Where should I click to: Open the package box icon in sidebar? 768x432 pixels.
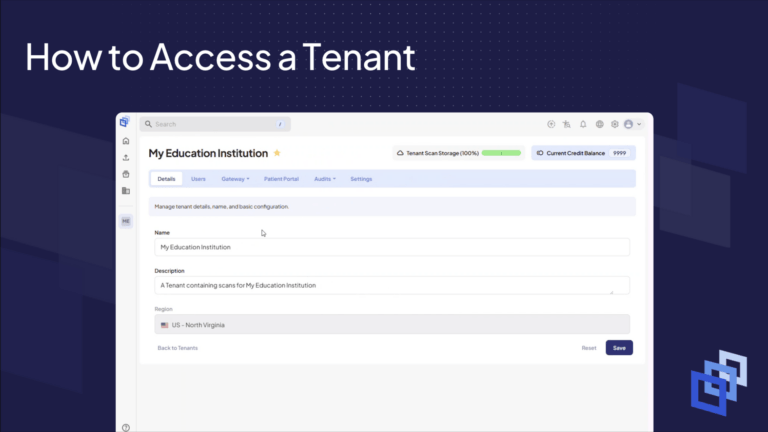tap(126, 174)
